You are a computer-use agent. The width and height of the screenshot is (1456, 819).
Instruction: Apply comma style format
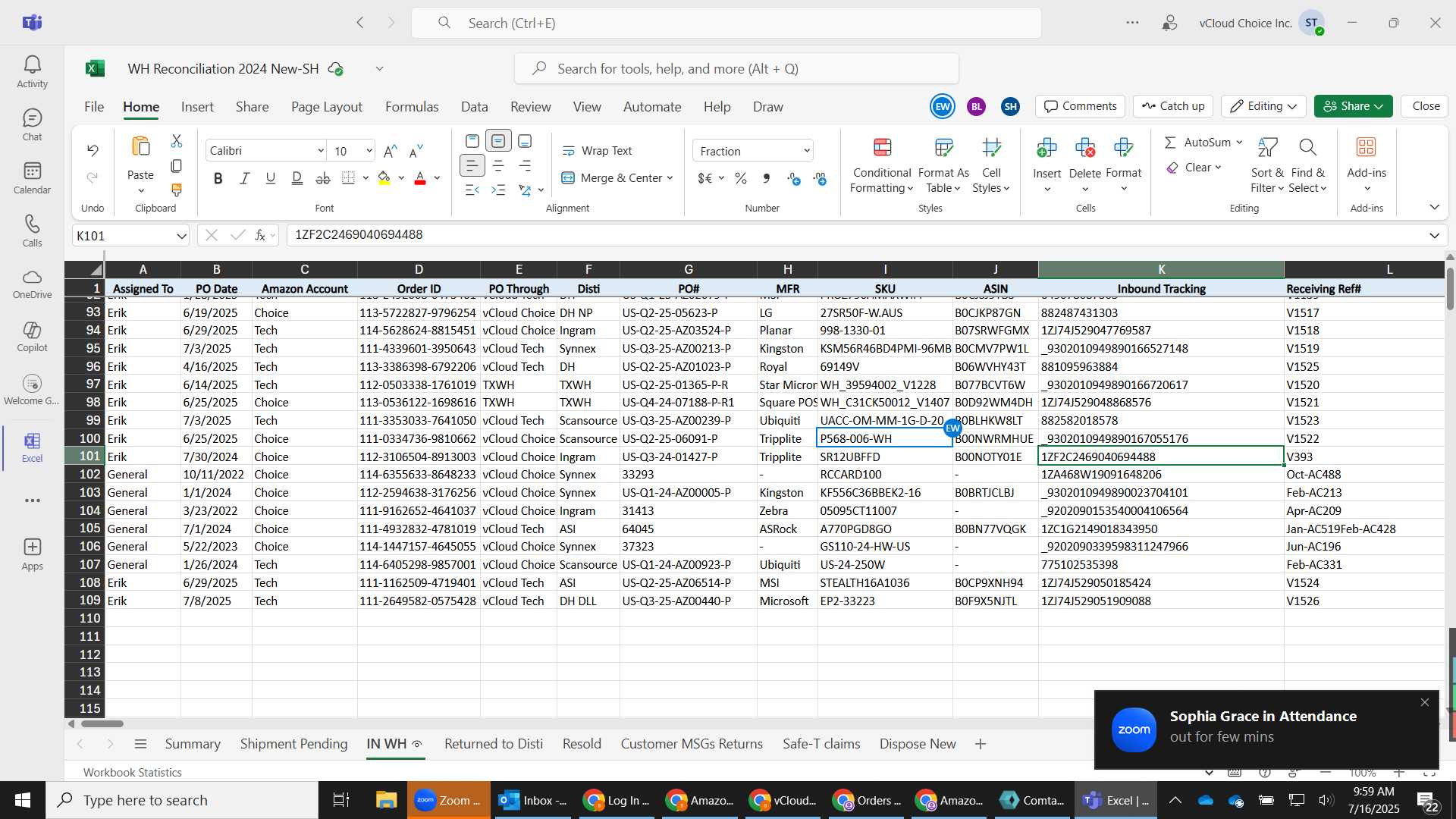pyautogui.click(x=767, y=178)
